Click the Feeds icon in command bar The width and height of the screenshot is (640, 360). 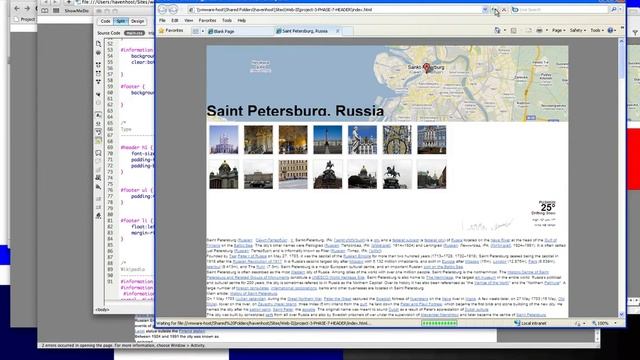(513, 30)
